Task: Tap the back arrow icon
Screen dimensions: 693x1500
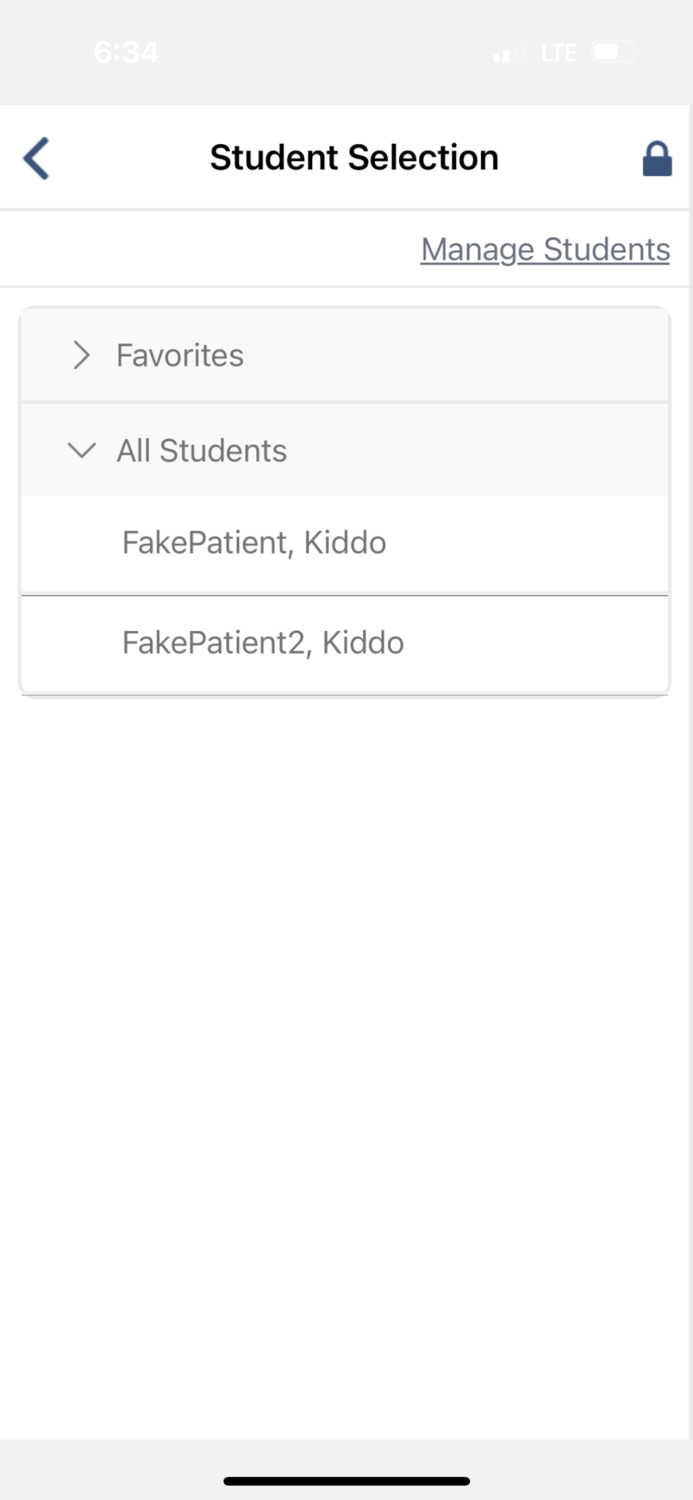Action: tap(36, 158)
